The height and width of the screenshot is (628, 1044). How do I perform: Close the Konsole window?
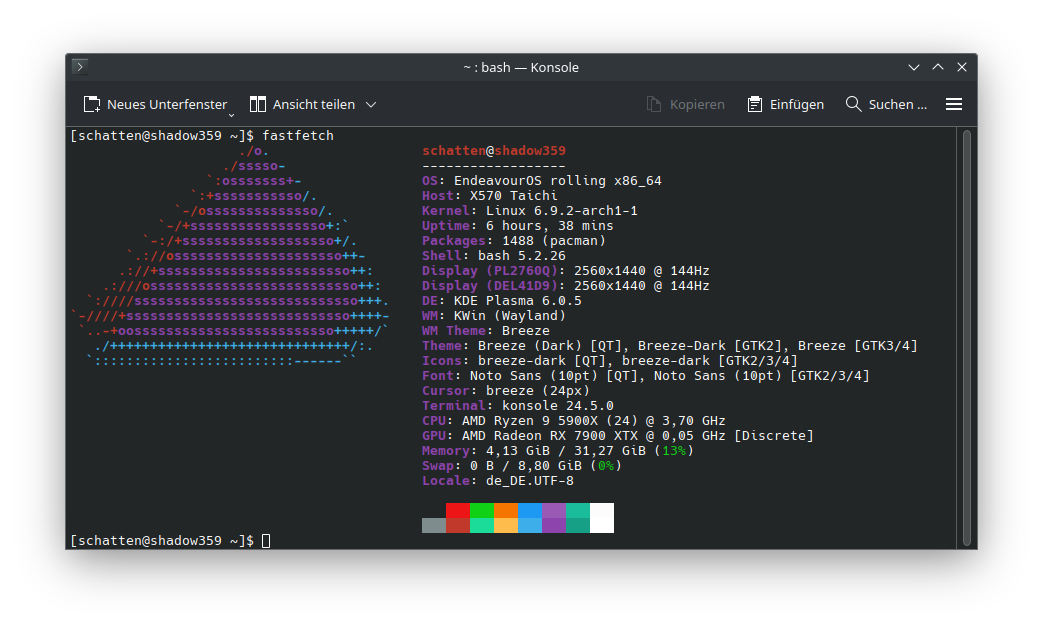coord(962,67)
